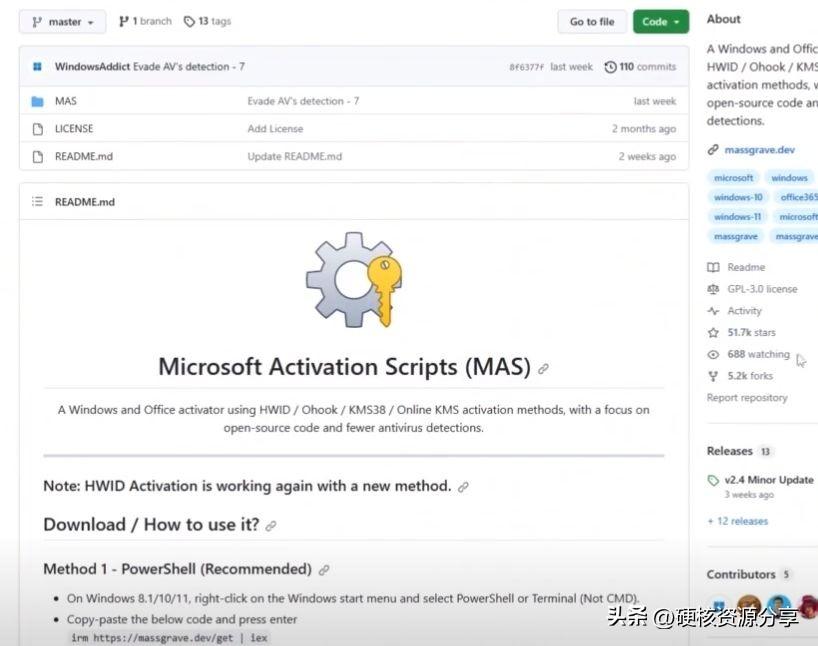Click the fork icon beside 5.2k forks
This screenshot has width=818, height=646.
tap(713, 376)
